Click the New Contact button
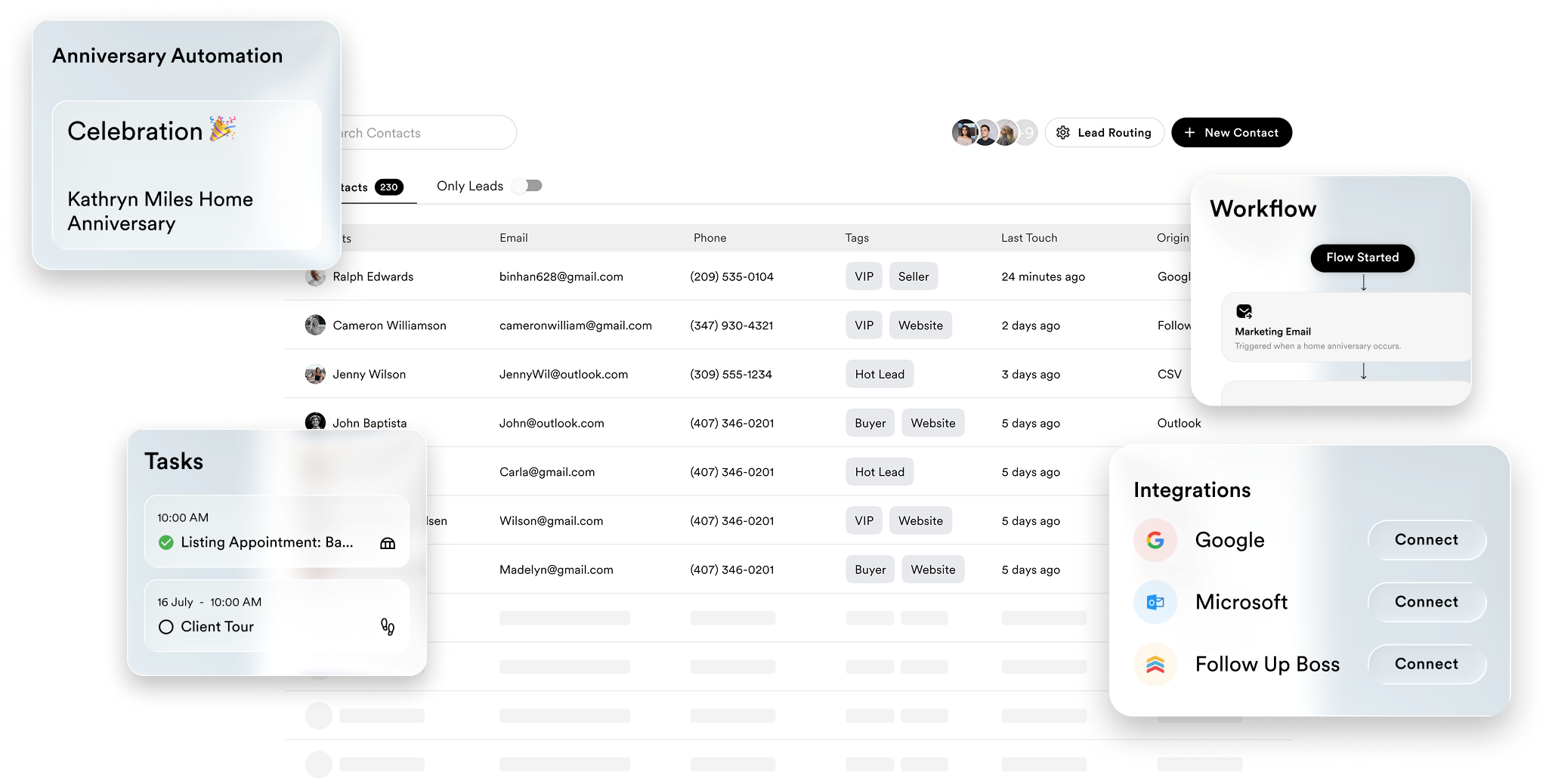The height and width of the screenshot is (784, 1549). pos(1231,133)
